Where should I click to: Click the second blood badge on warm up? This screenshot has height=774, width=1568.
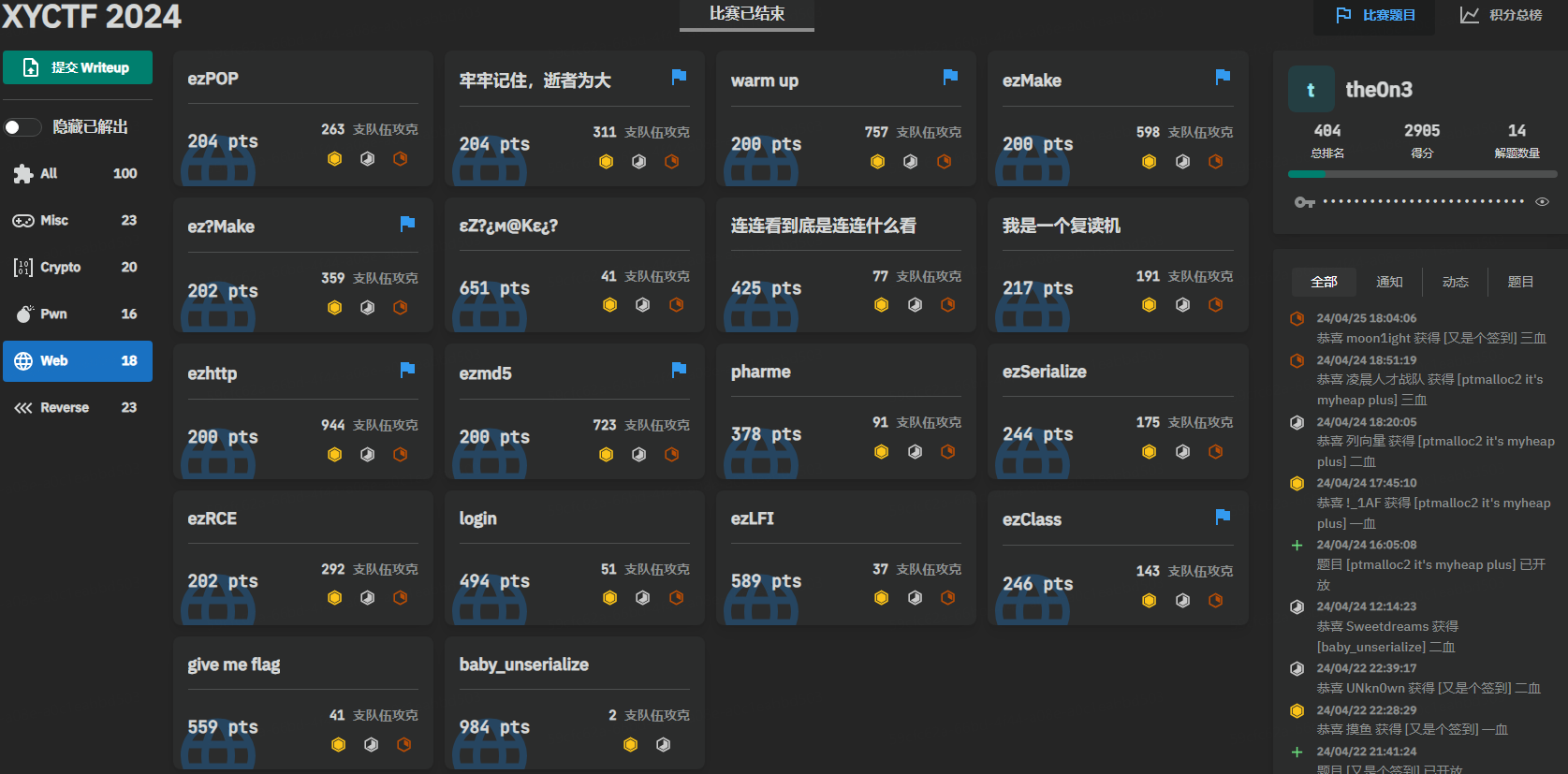tap(910, 162)
